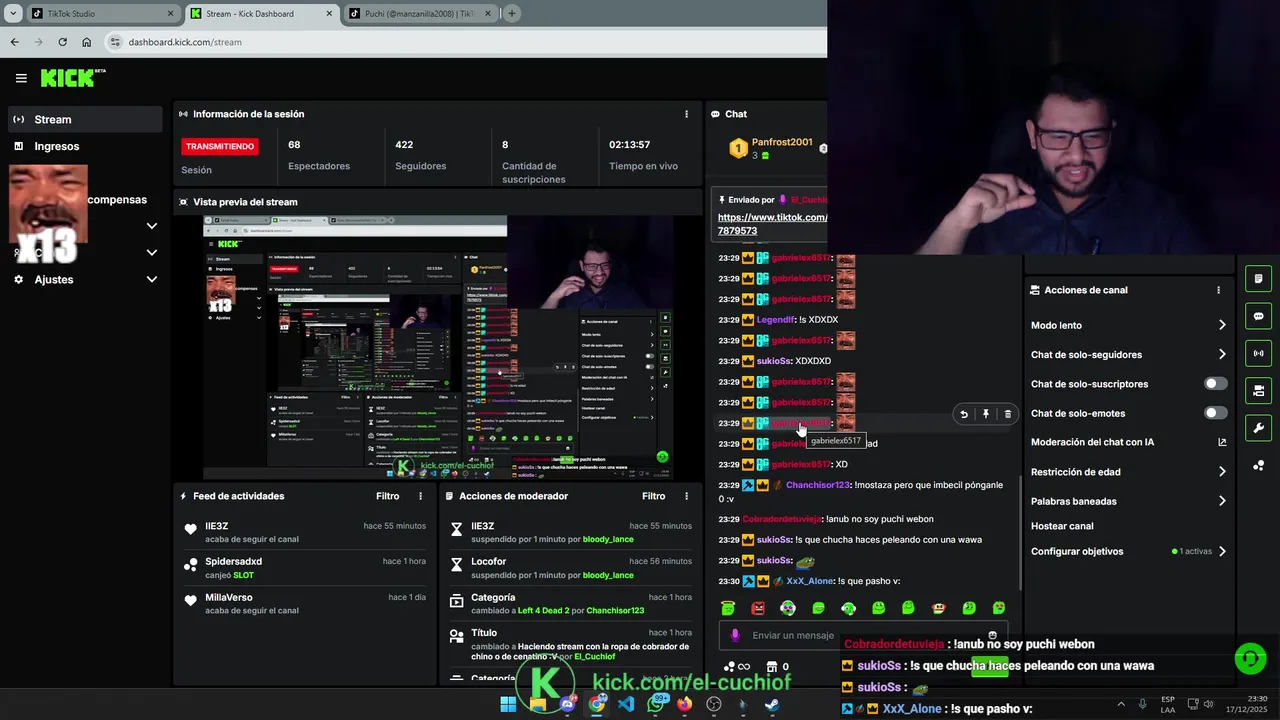The height and width of the screenshot is (720, 1280).
Task: Click XxX_Alone username in chat
Action: [x=810, y=581]
